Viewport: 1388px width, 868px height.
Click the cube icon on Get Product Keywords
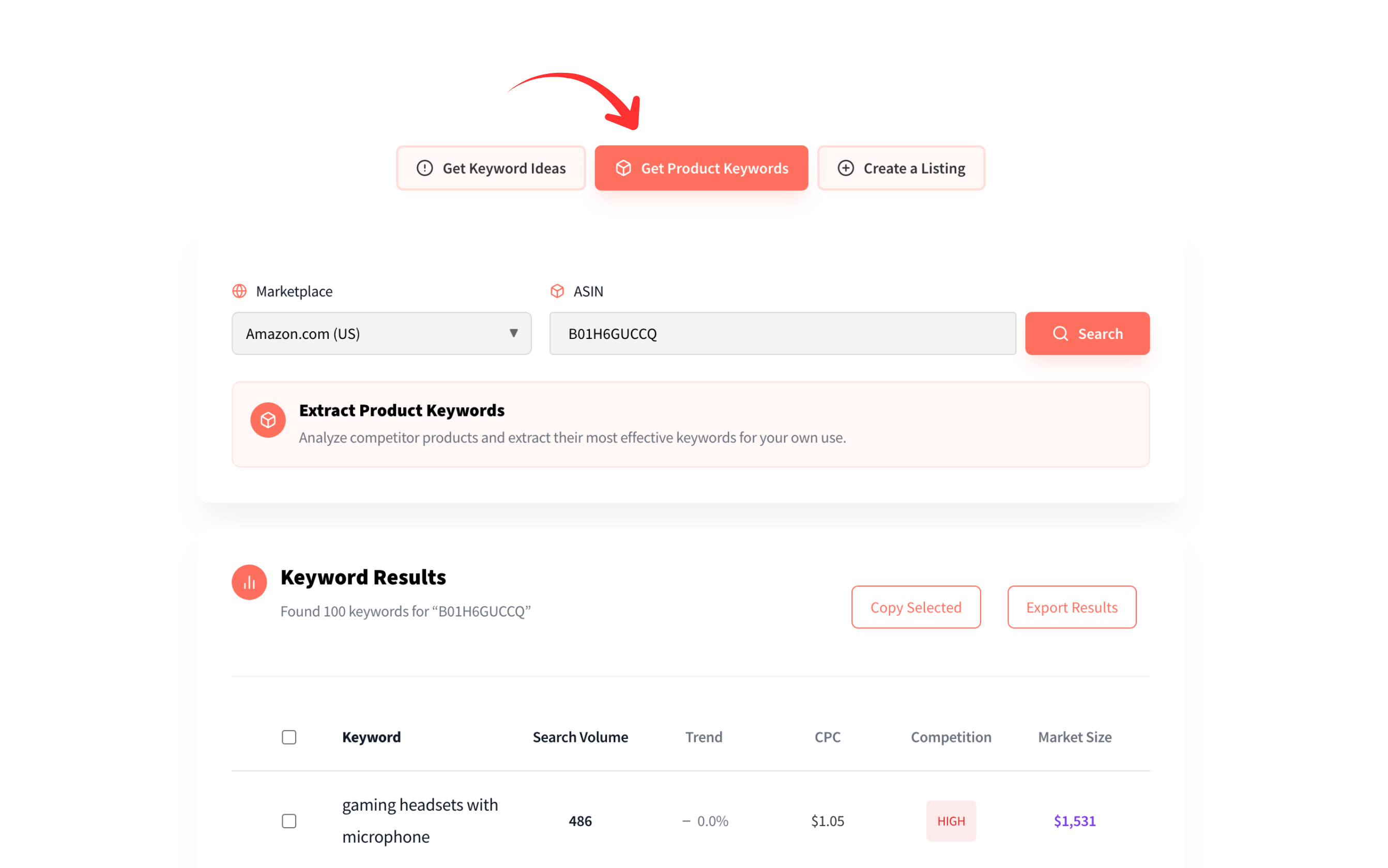pos(624,167)
